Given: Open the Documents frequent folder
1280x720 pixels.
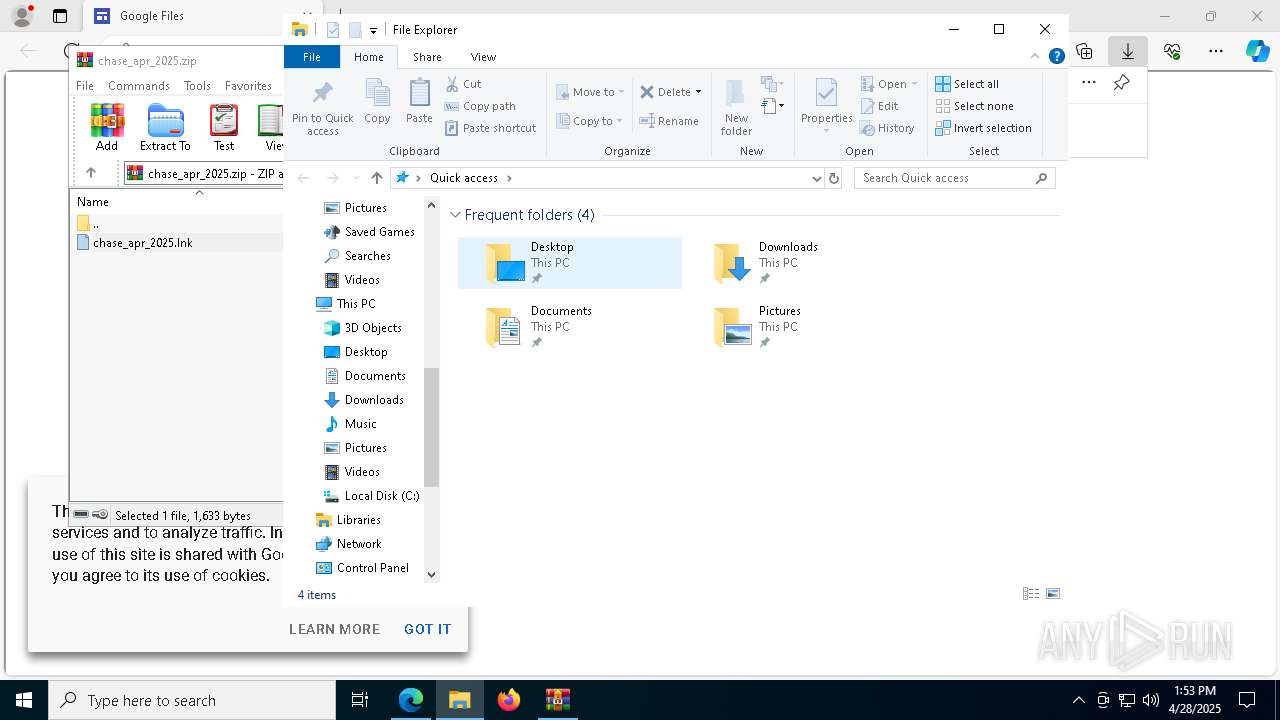Looking at the screenshot, I should pos(570,327).
